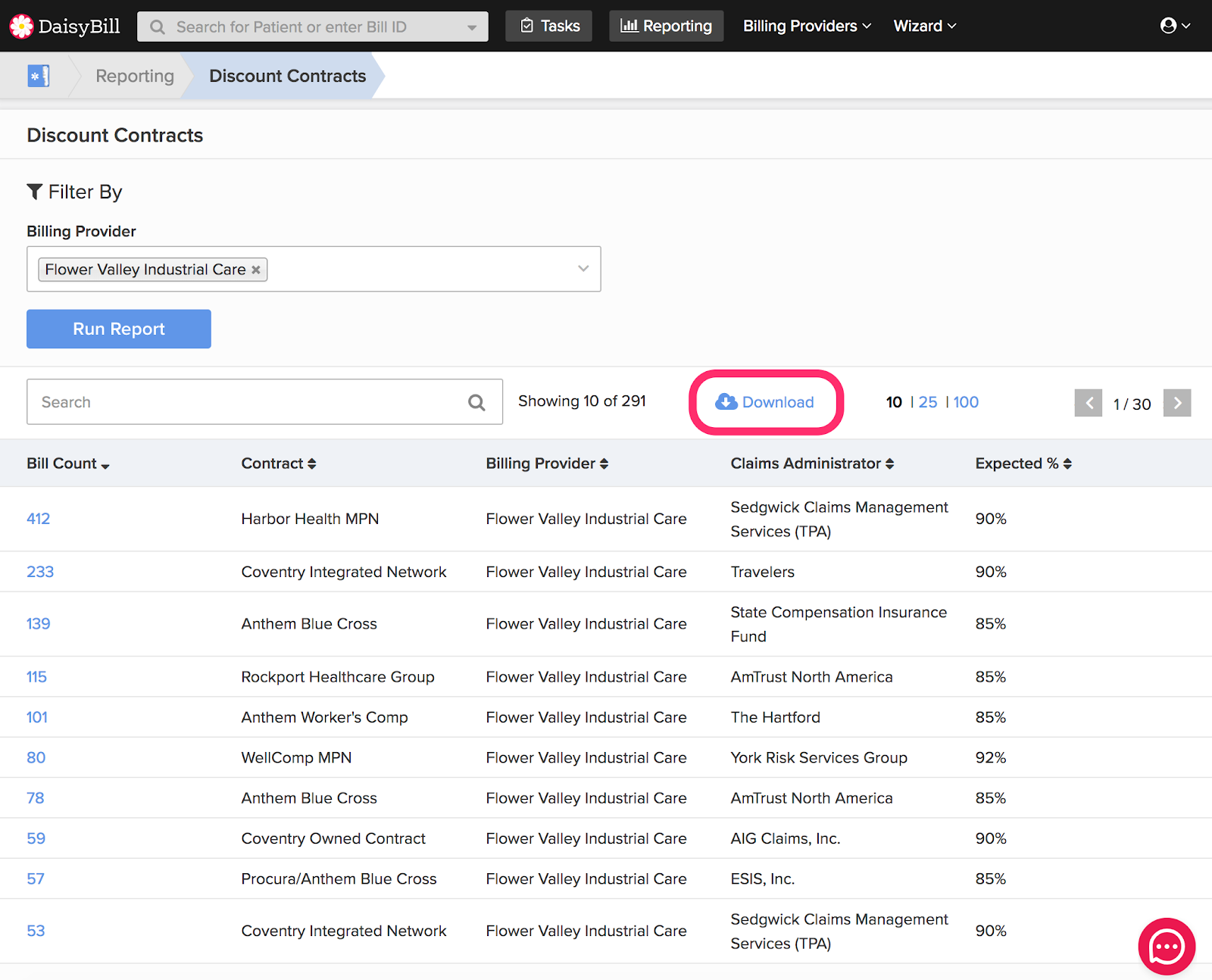The image size is (1212, 980).
Task: Click York Risk Services Group cell
Action: pos(819,757)
